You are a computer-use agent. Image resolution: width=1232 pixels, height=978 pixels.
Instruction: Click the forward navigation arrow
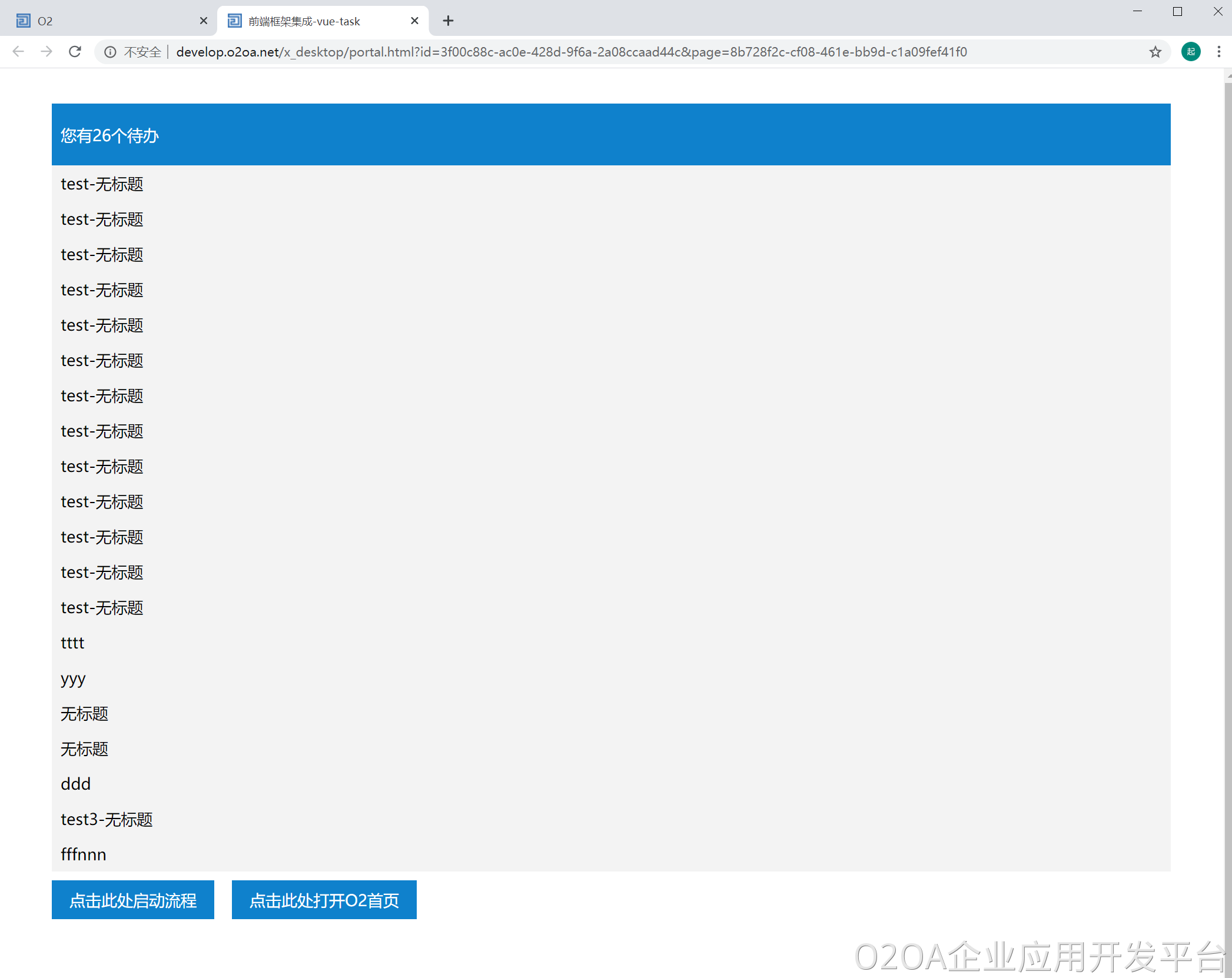pyautogui.click(x=47, y=52)
